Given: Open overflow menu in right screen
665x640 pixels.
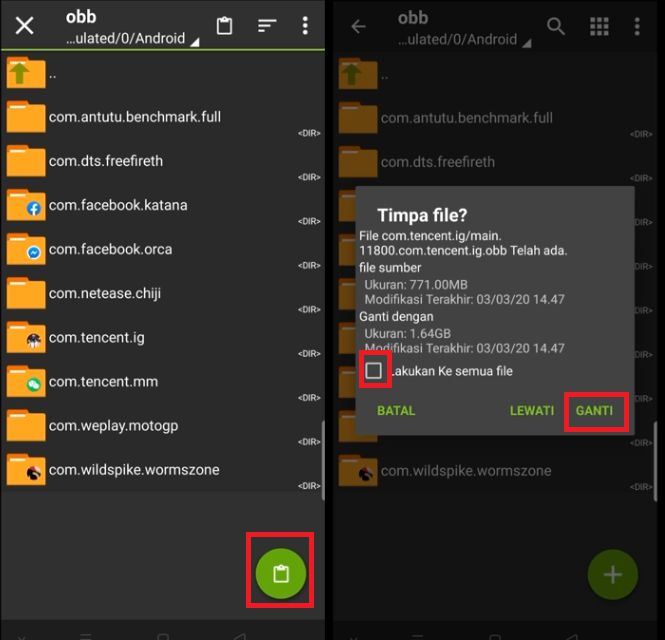Looking at the screenshot, I should pos(637,26).
